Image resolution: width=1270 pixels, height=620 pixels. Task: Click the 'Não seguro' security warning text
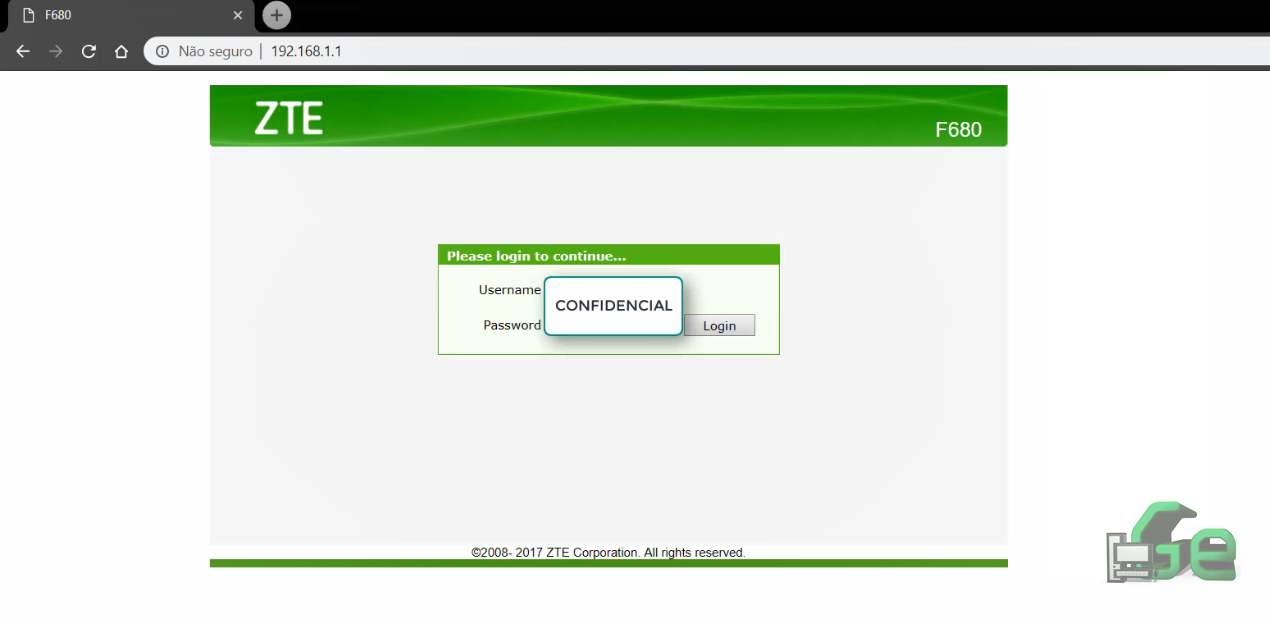pos(215,51)
